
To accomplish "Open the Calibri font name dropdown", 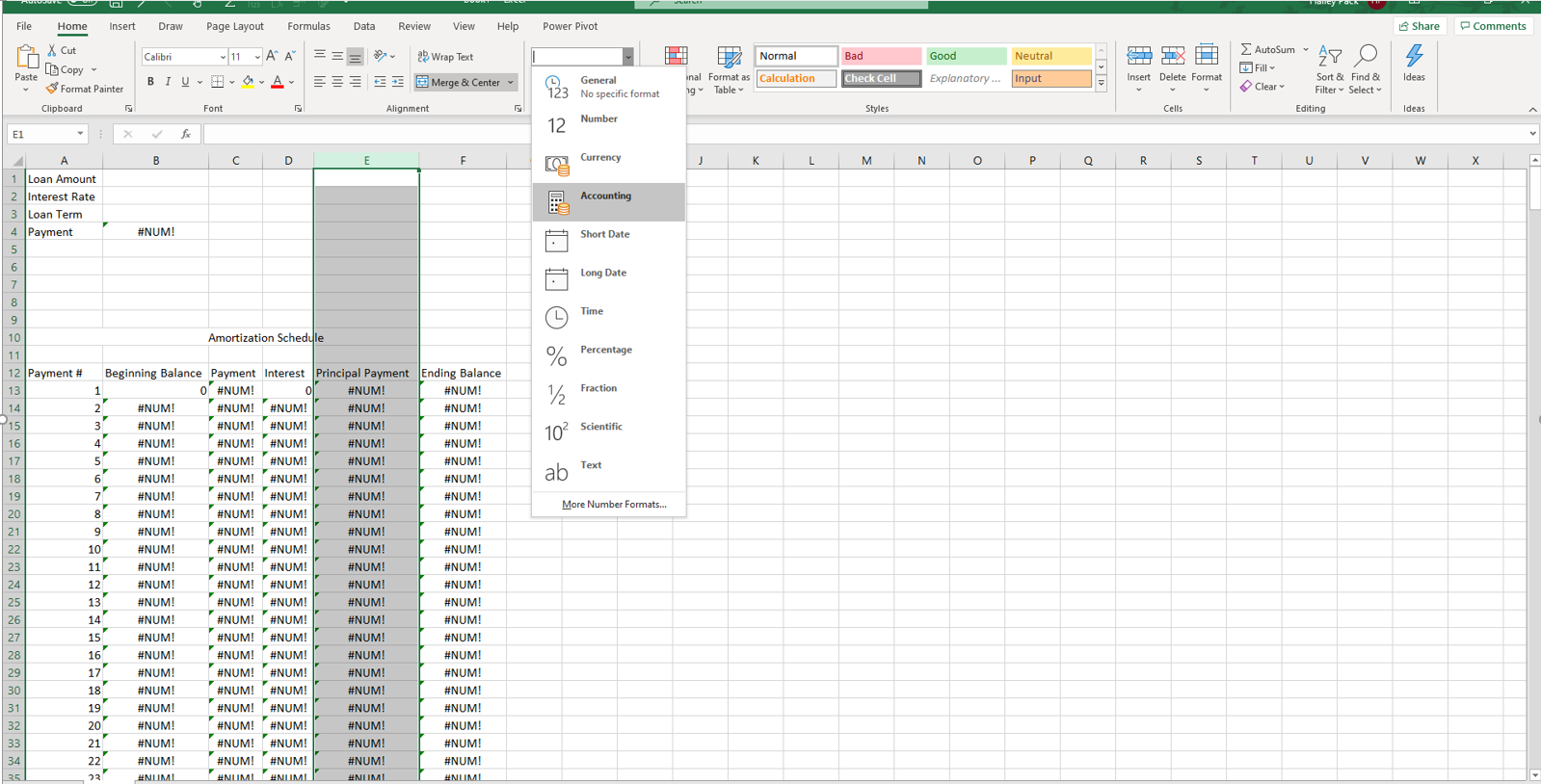I will pos(223,57).
